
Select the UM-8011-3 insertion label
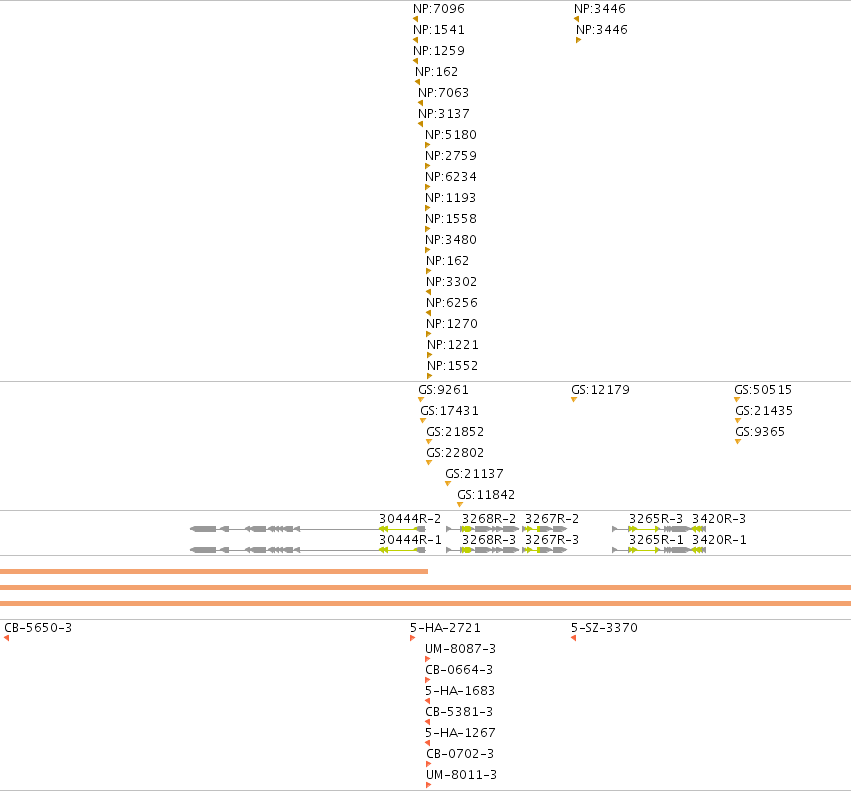(x=461, y=775)
